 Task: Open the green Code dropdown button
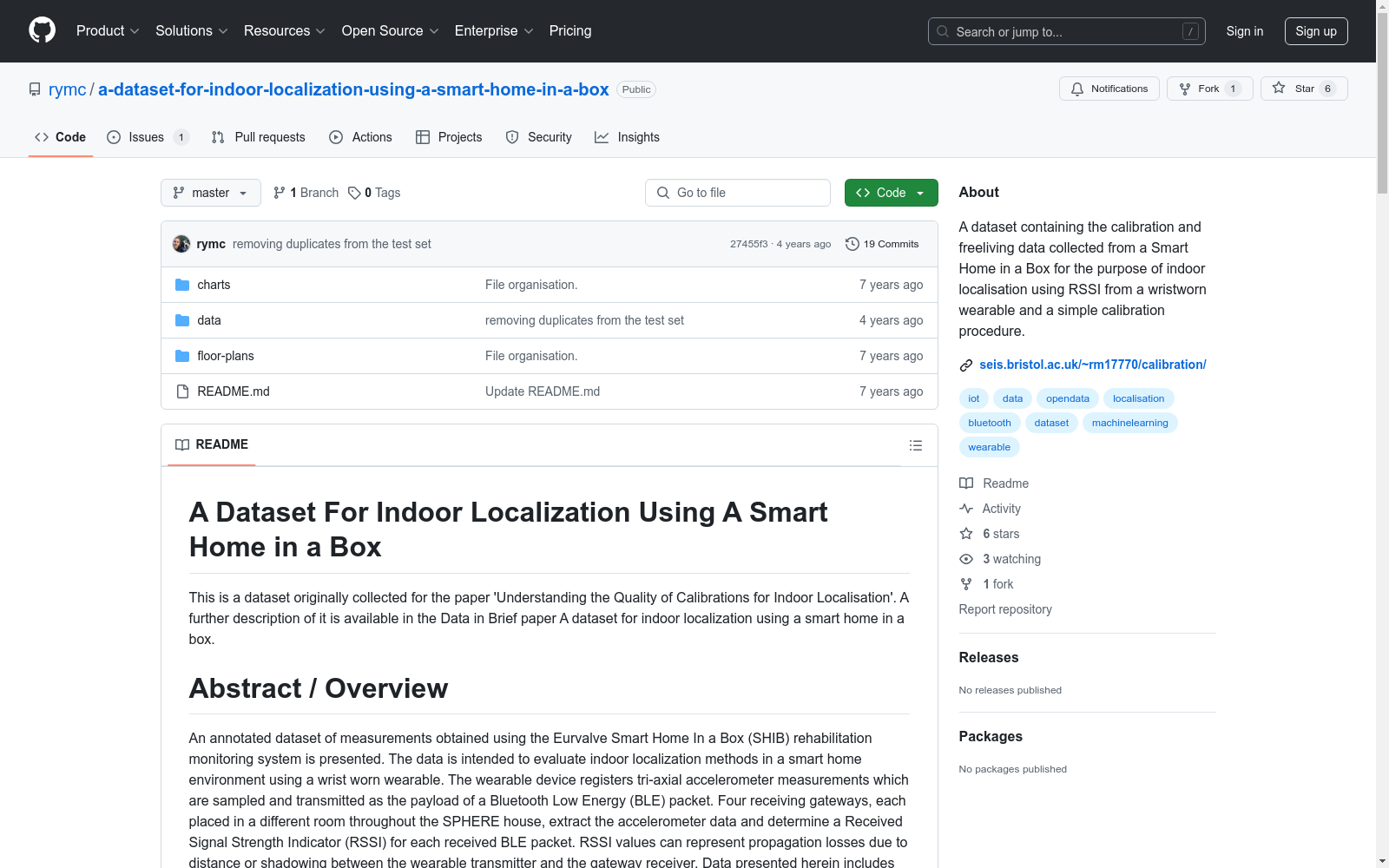tap(892, 193)
